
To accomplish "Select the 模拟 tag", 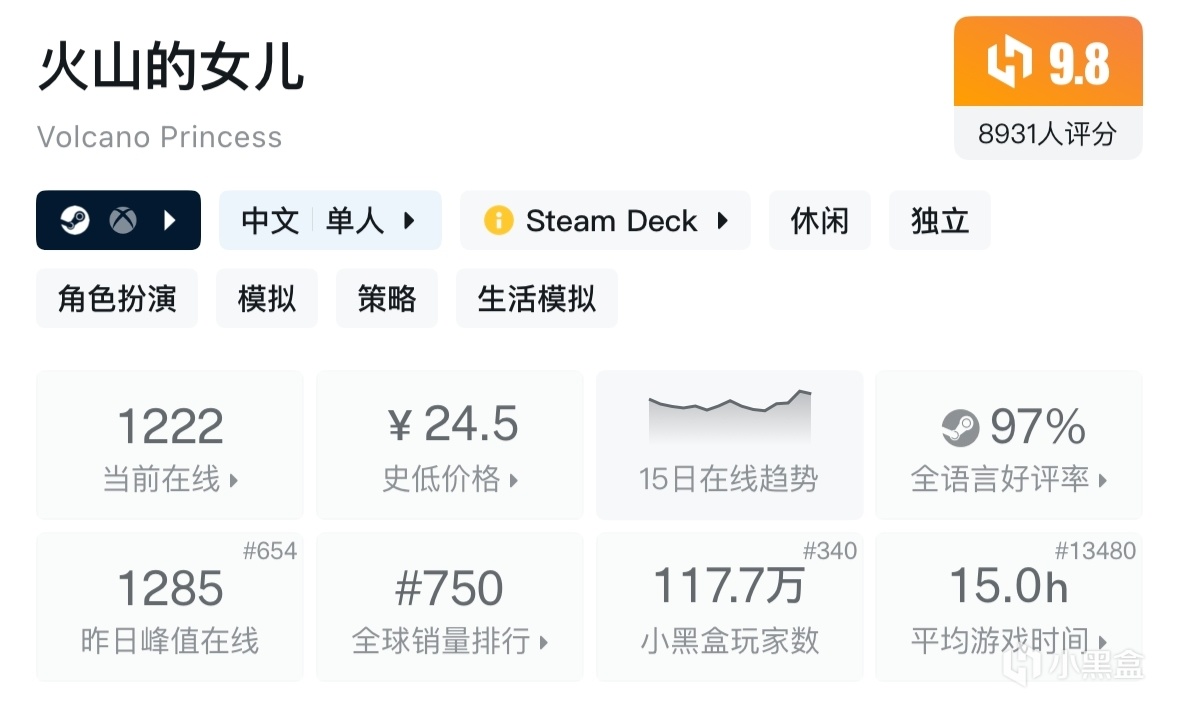I will [266, 298].
